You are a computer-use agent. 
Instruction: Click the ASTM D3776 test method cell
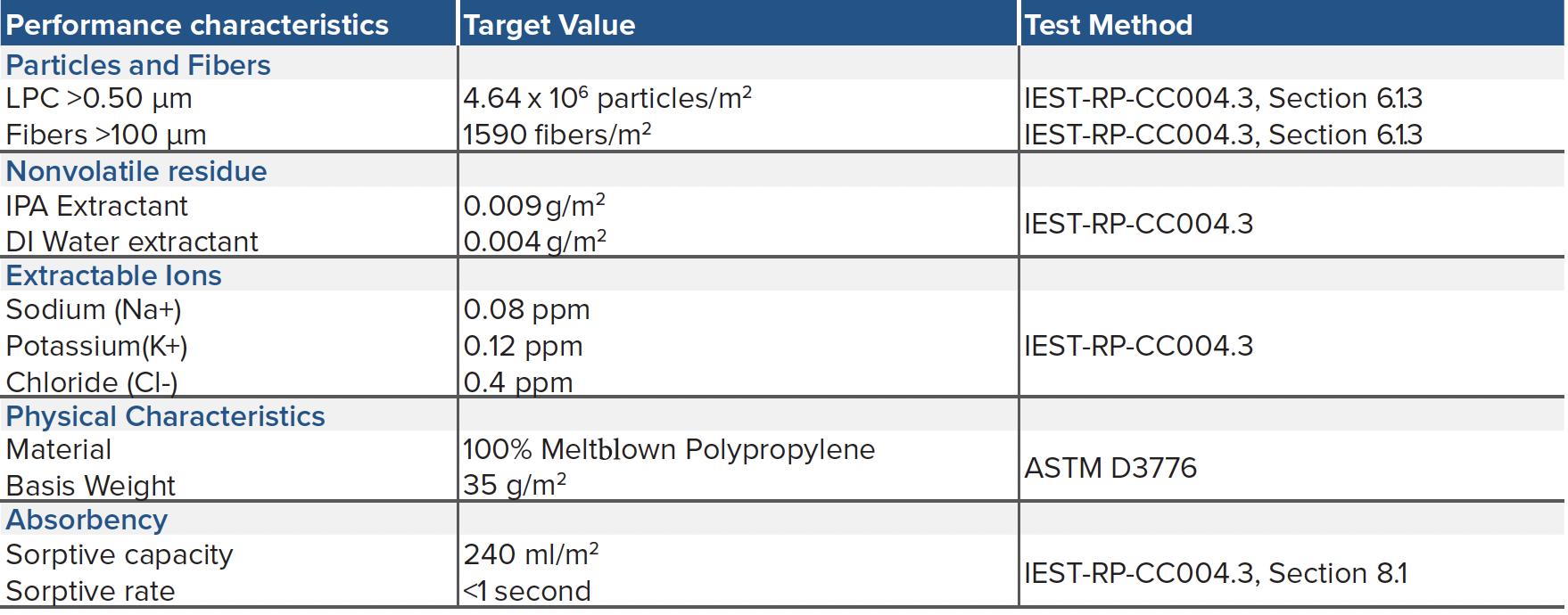[1110, 468]
